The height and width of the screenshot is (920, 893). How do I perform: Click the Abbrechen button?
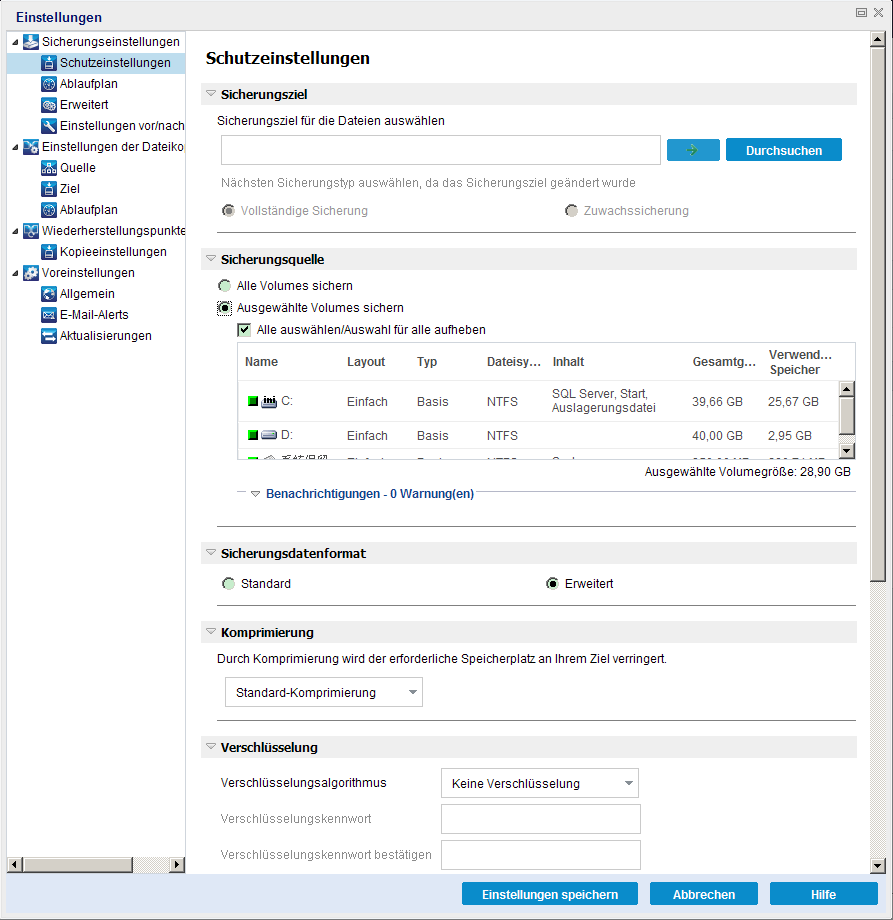pyautogui.click(x=703, y=894)
